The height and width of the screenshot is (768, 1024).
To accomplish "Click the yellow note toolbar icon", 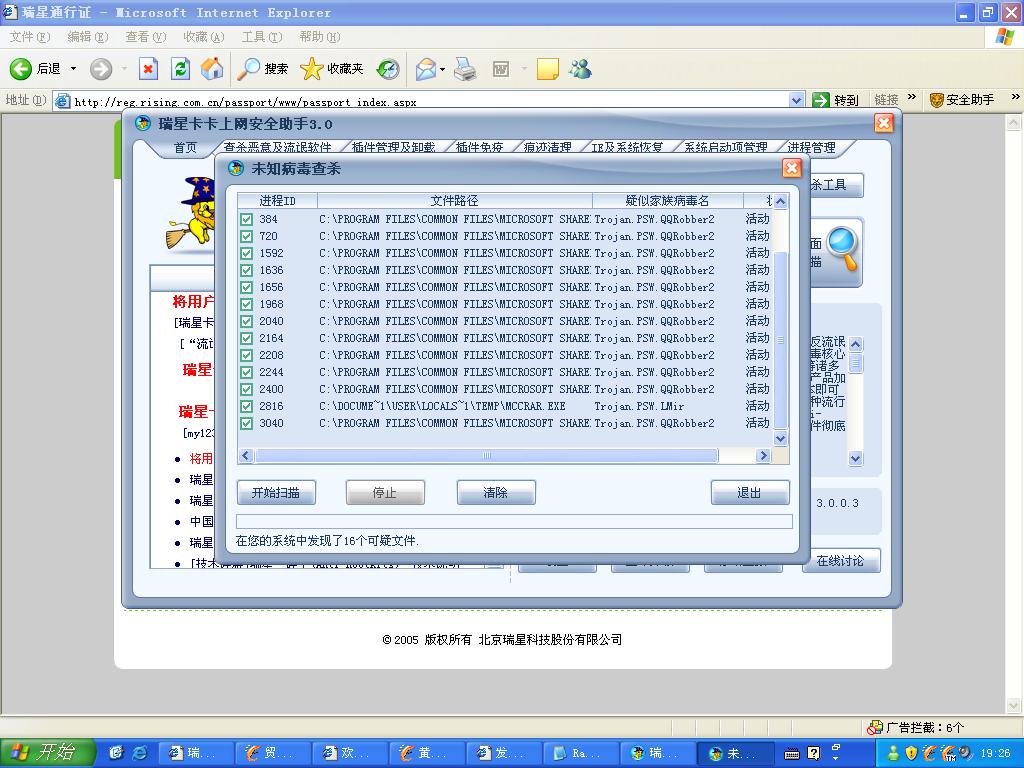I will point(547,69).
